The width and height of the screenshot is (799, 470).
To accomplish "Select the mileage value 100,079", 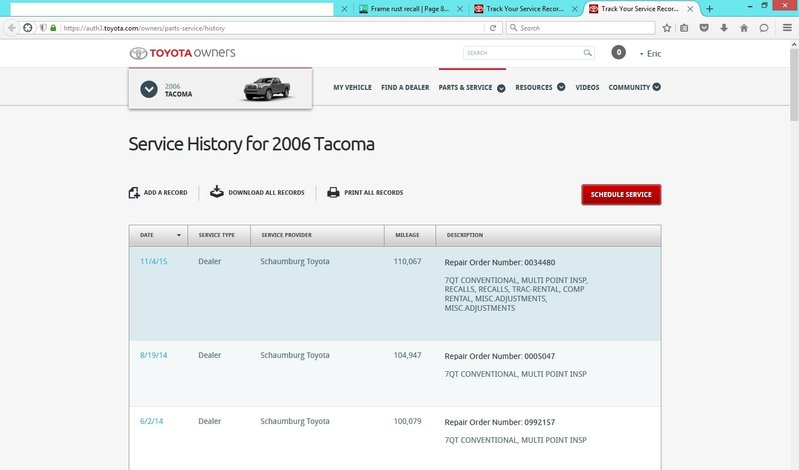I will 407,422.
